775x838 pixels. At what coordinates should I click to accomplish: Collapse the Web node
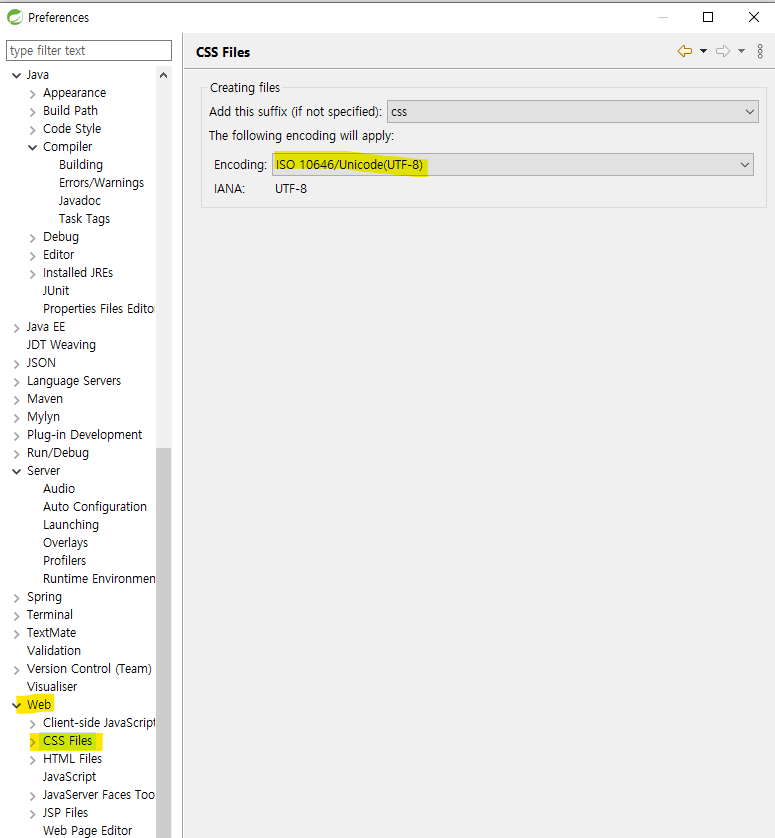17,705
